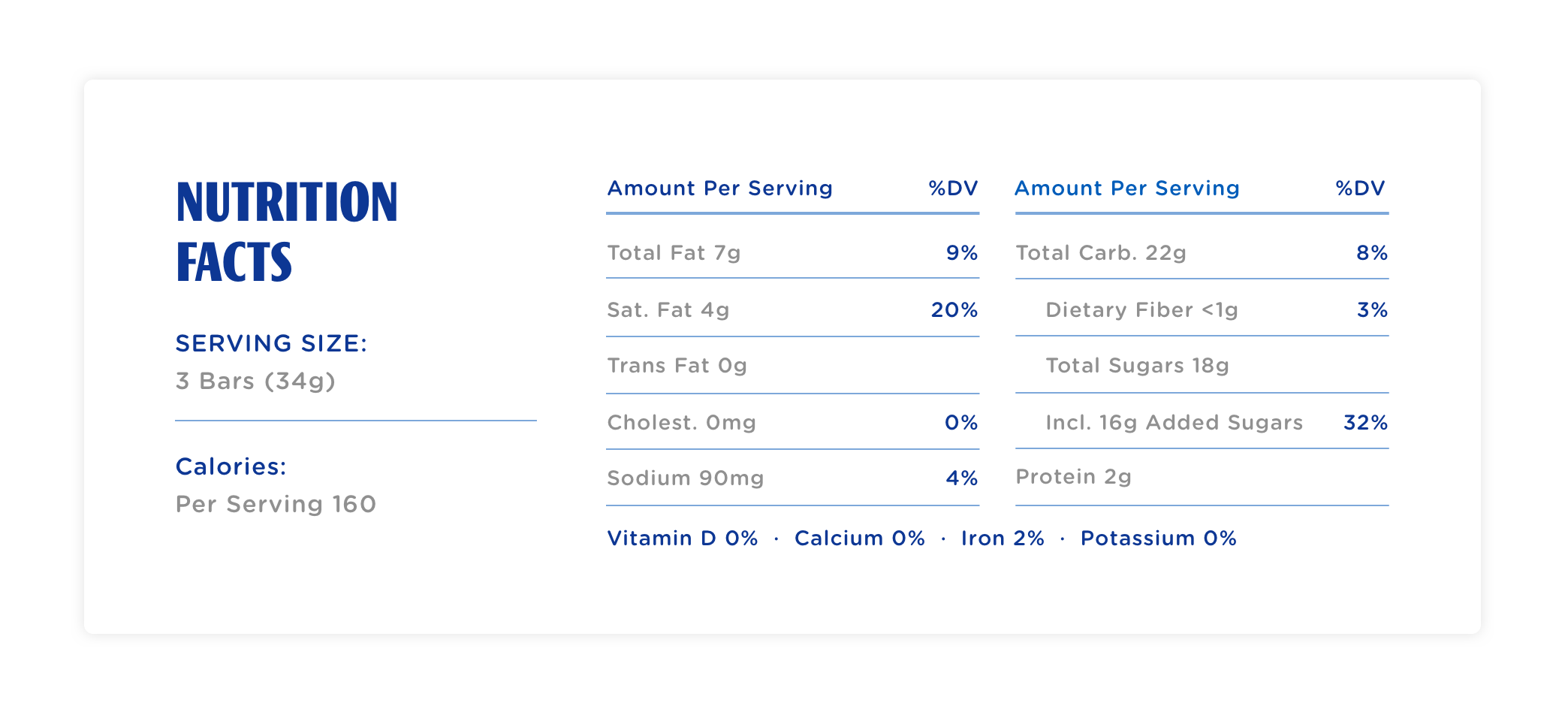Click the Nutrition Facts heading
This screenshot has width=1568, height=712.
tap(286, 231)
